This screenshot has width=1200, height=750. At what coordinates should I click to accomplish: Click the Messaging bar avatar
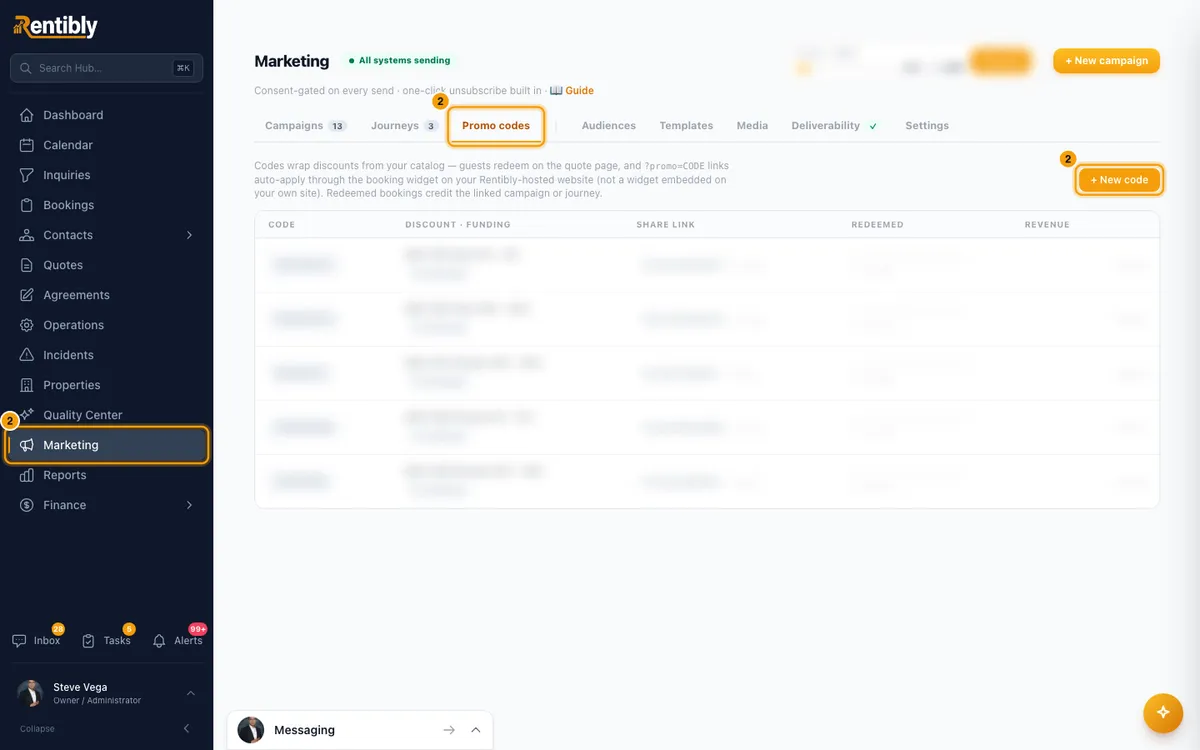coord(251,730)
